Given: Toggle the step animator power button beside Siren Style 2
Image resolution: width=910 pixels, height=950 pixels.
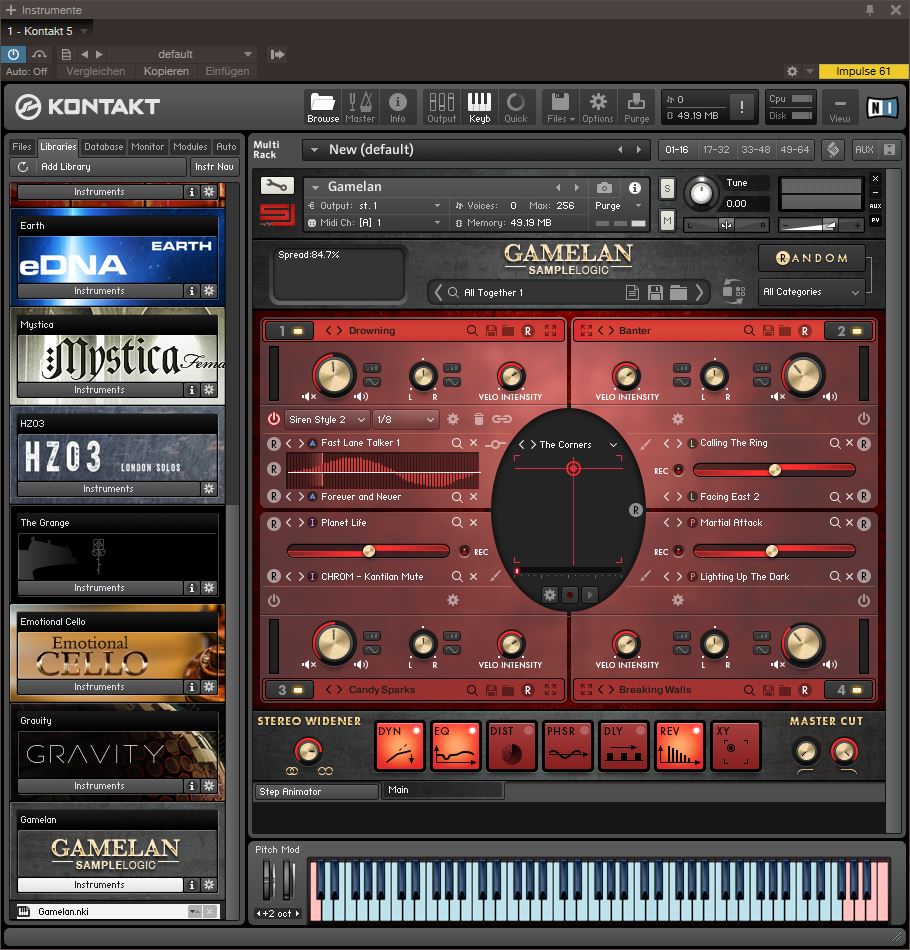Looking at the screenshot, I should coord(274,419).
